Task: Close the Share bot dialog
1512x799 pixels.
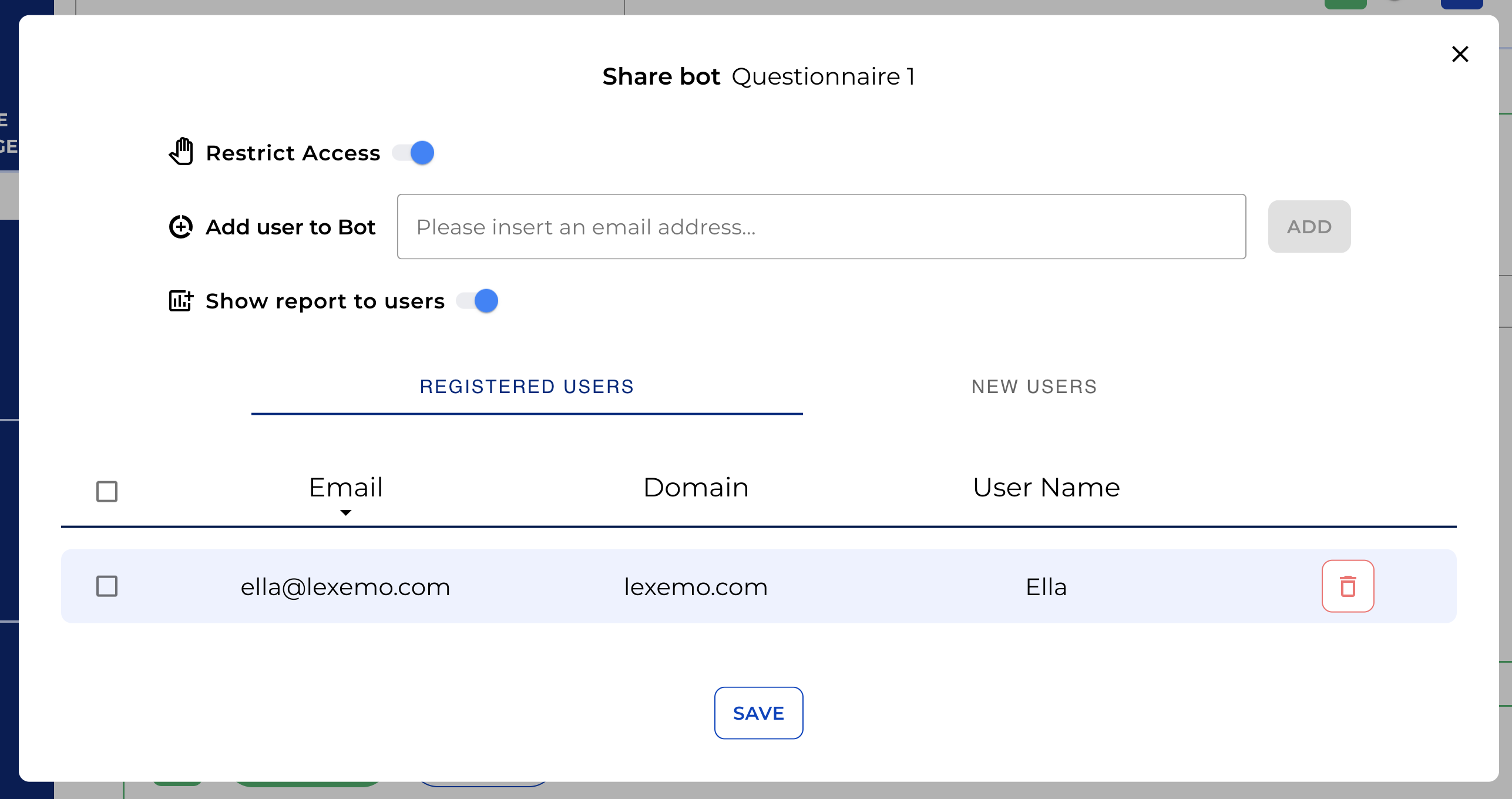Action: click(1460, 54)
